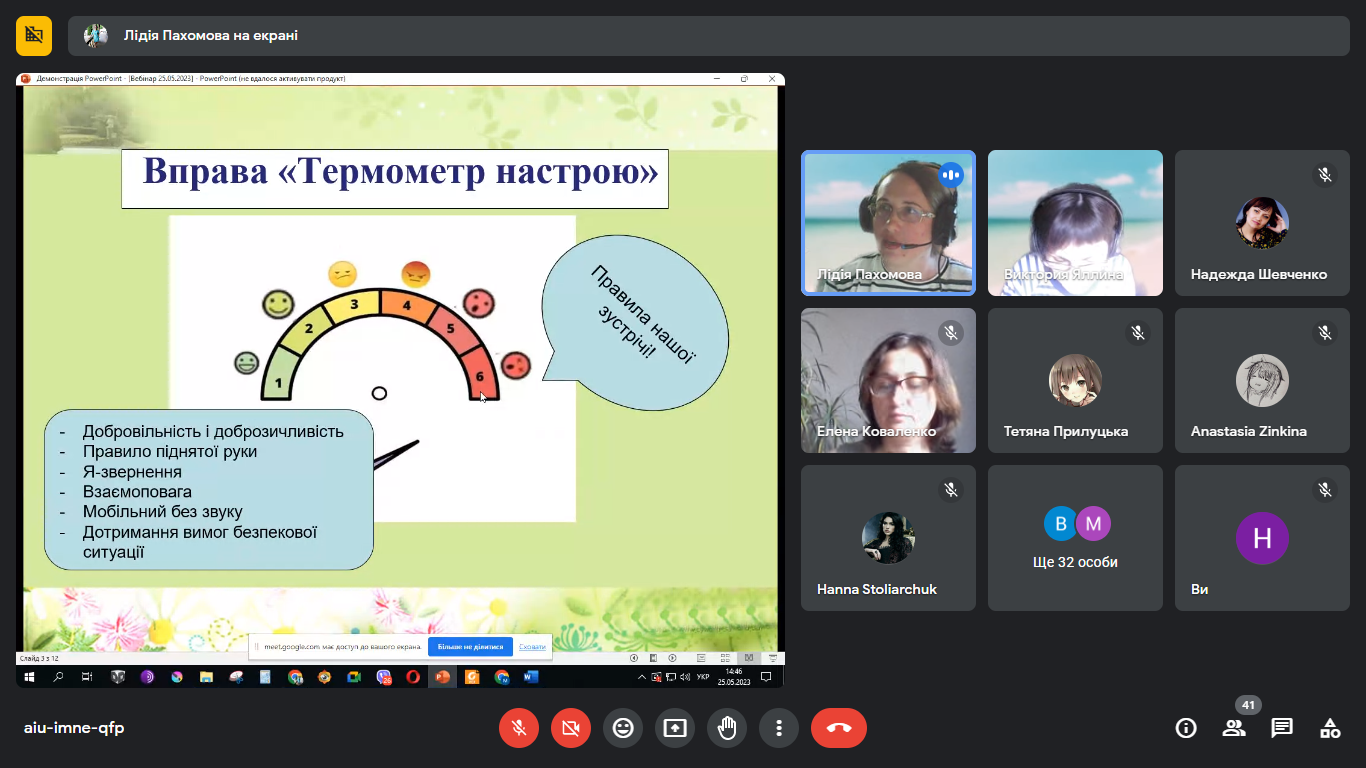Click the 'Сховати' link in sharing bar
The image size is (1366, 768).
[x=532, y=647]
